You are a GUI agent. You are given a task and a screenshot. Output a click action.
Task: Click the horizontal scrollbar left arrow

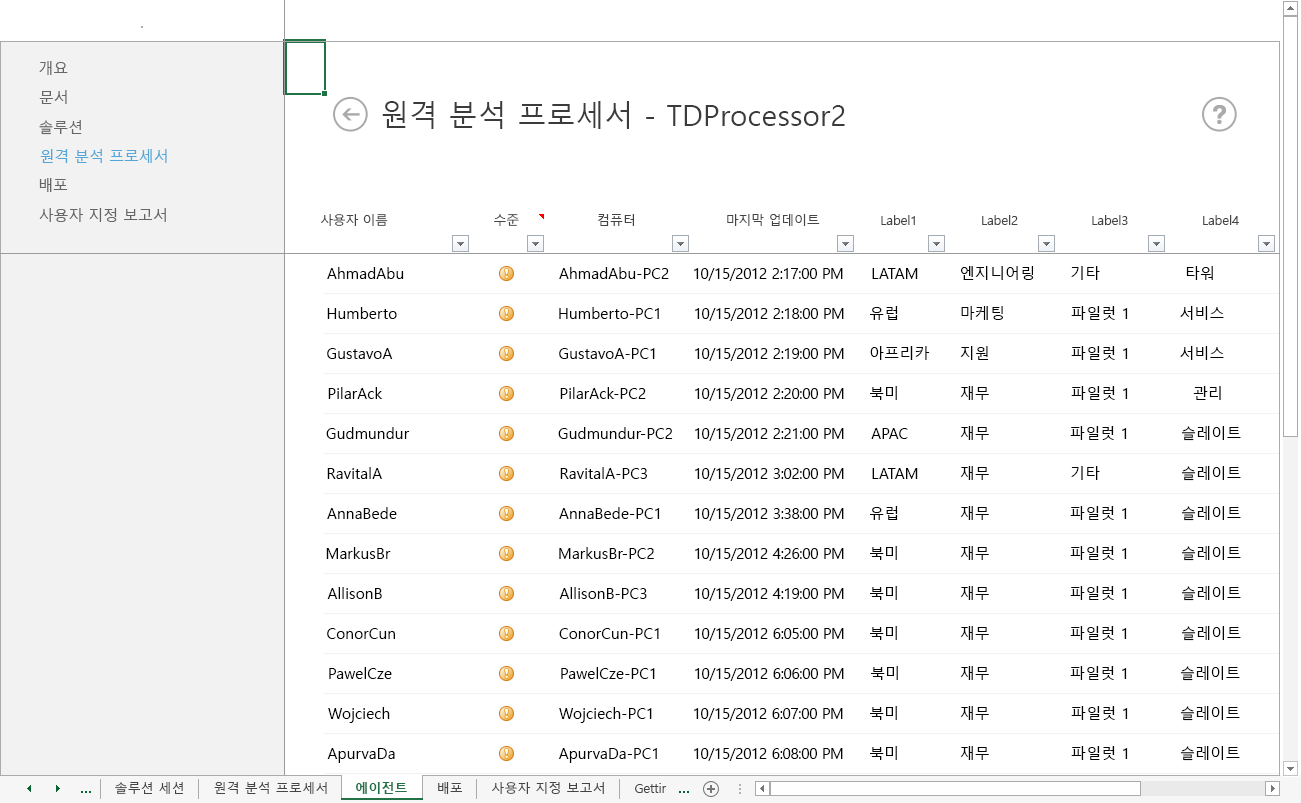tap(762, 788)
